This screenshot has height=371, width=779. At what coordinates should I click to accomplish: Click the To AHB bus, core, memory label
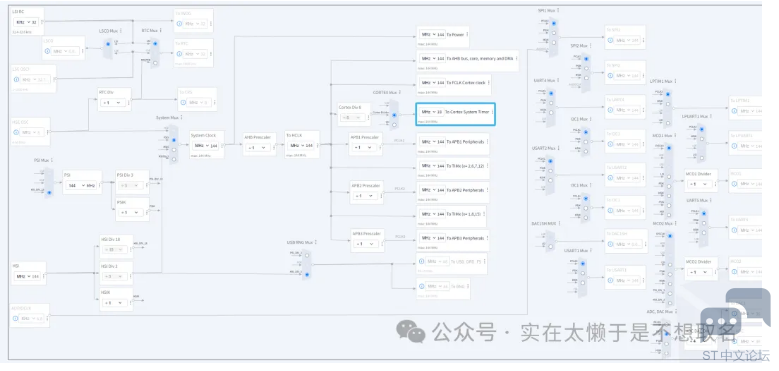point(479,59)
